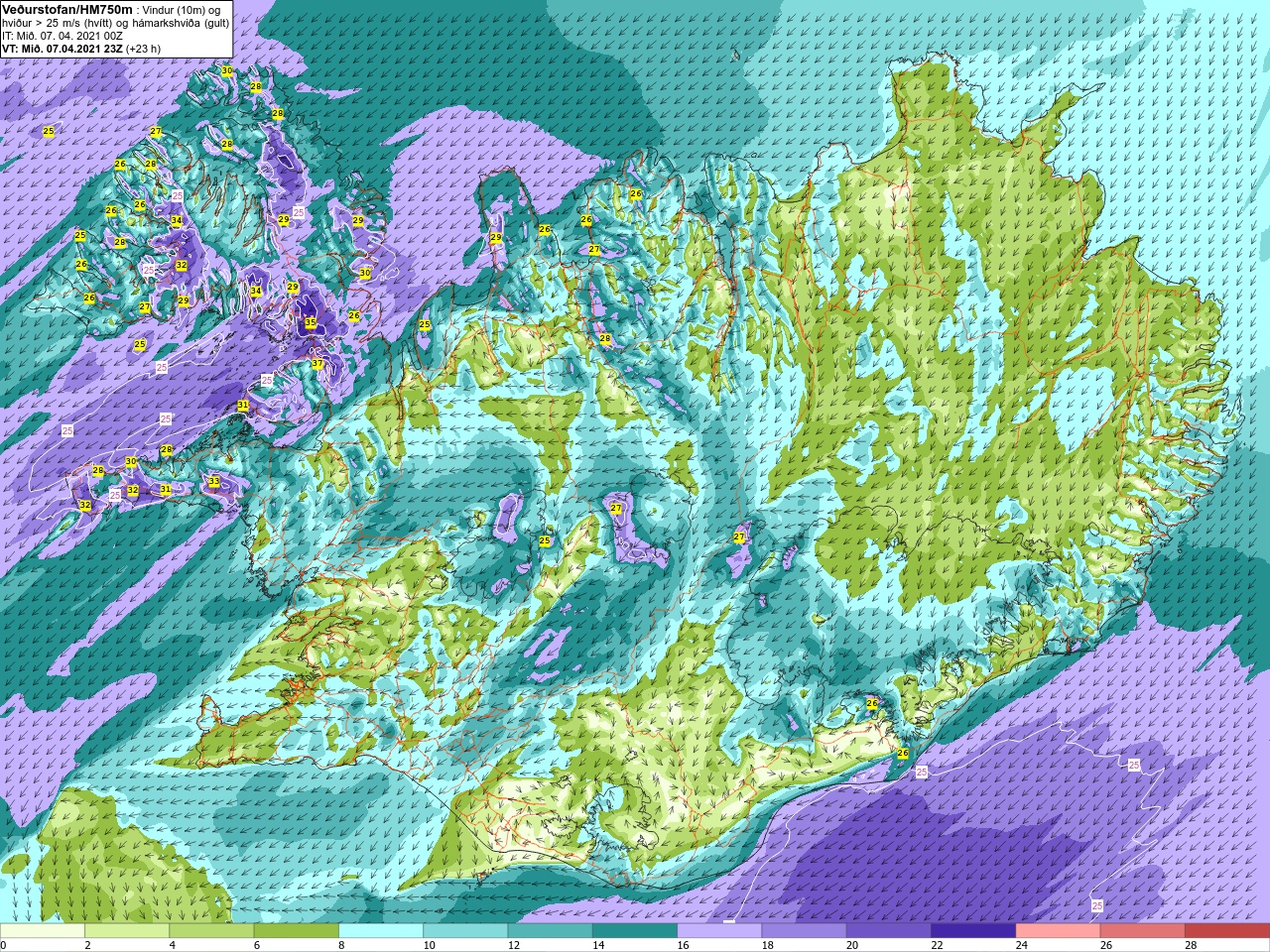Select the yellow gust label reading 35
This screenshot has height=952, width=1270.
pyautogui.click(x=310, y=322)
